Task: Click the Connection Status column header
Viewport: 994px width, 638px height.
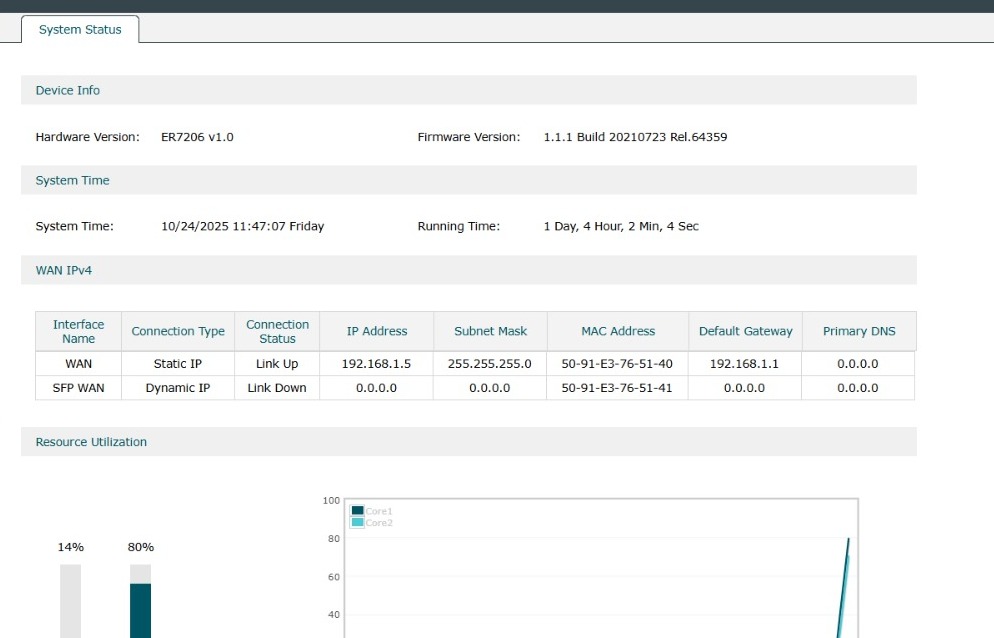Action: (277, 331)
